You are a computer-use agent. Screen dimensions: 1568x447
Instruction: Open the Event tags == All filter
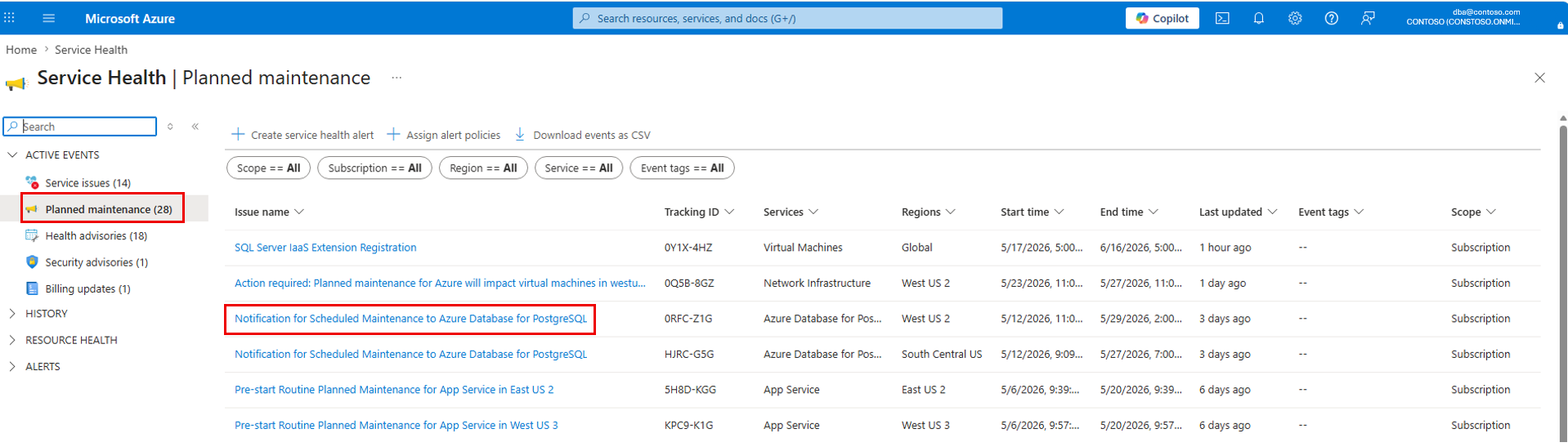(682, 168)
